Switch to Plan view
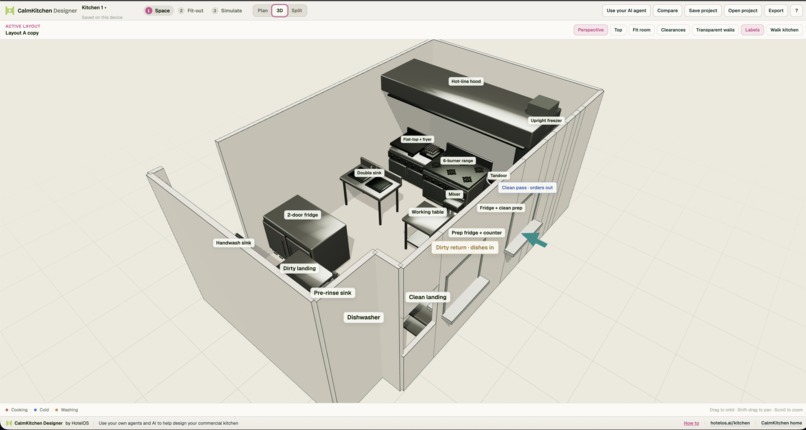Viewport: 806px width, 430px height. [263, 10]
